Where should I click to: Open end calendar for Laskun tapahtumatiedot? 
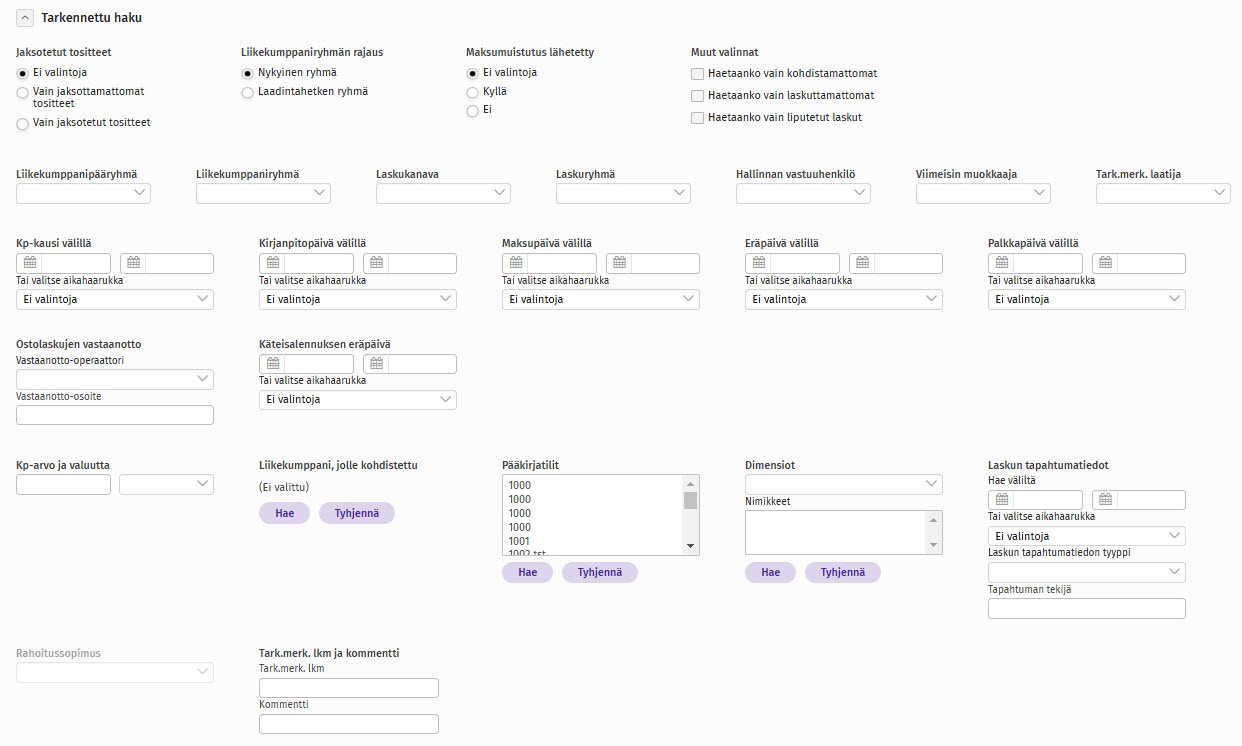(1105, 500)
